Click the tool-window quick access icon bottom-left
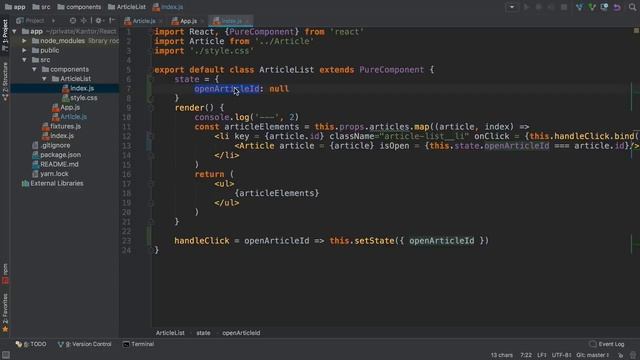 (x=6, y=355)
